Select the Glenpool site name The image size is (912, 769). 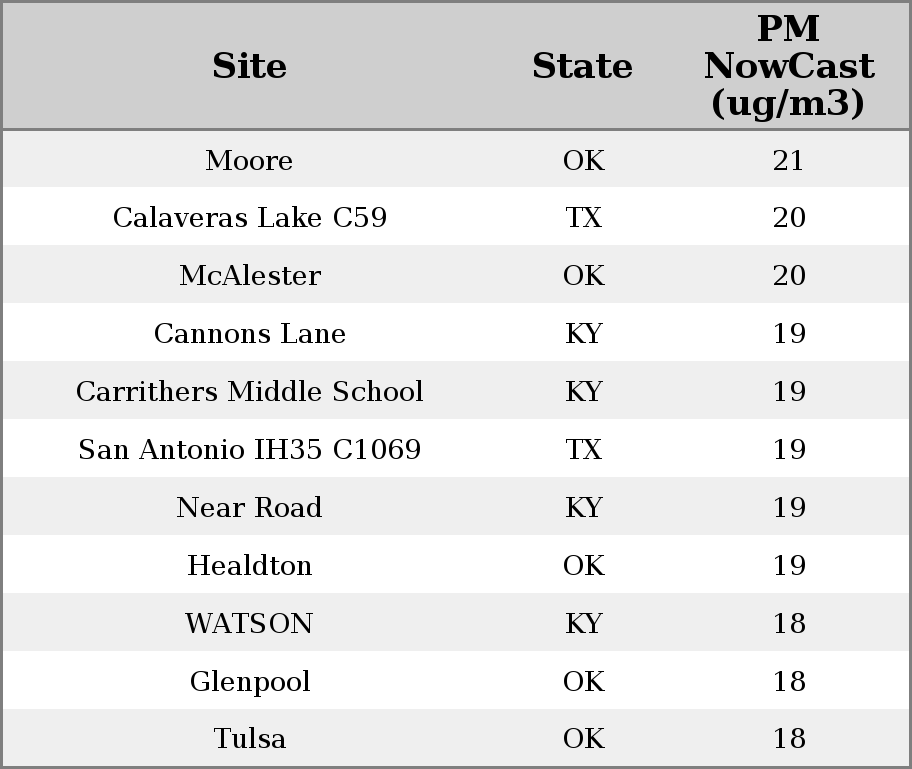coord(250,682)
